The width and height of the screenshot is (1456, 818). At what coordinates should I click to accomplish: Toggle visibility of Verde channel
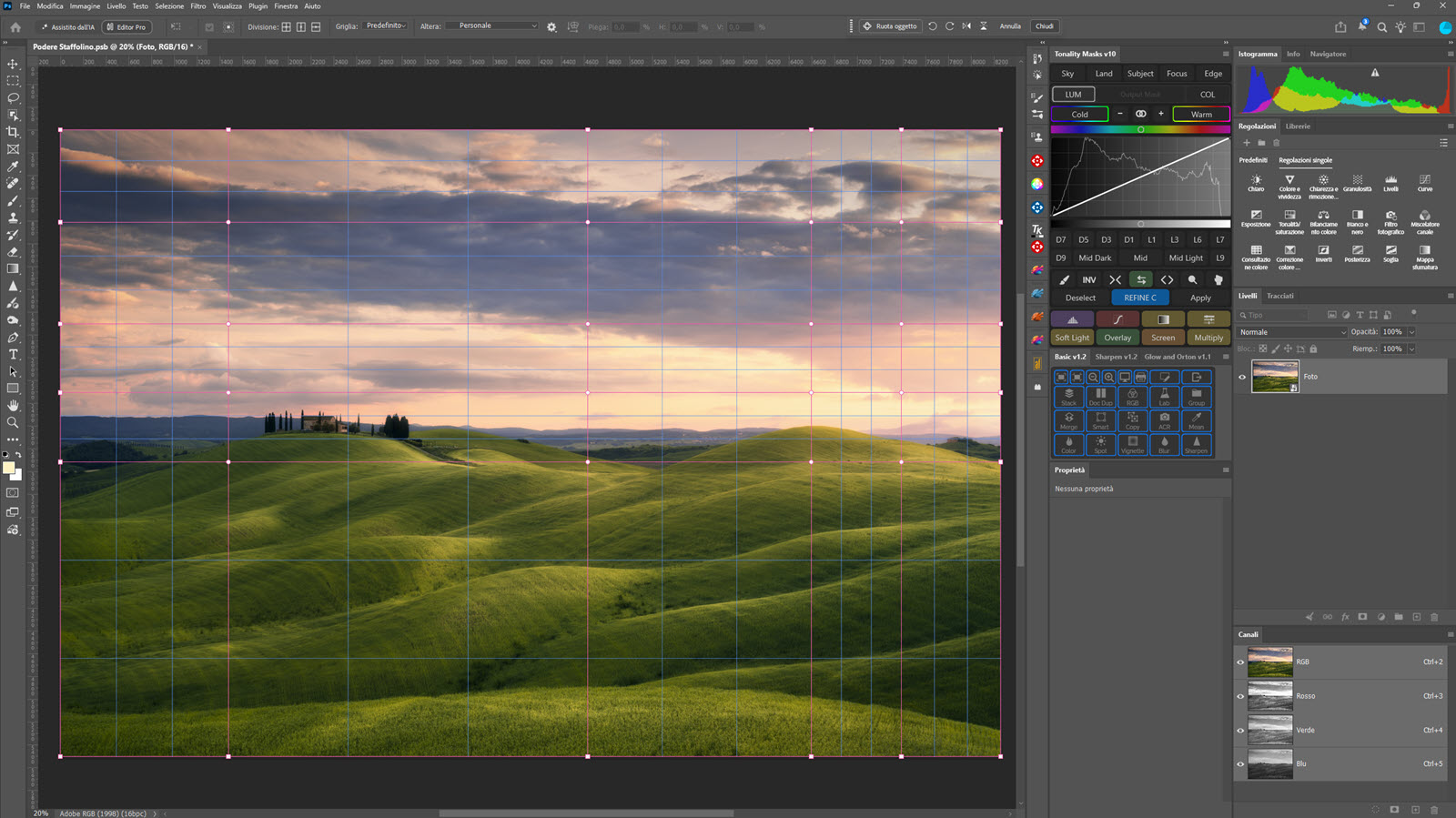click(x=1239, y=730)
